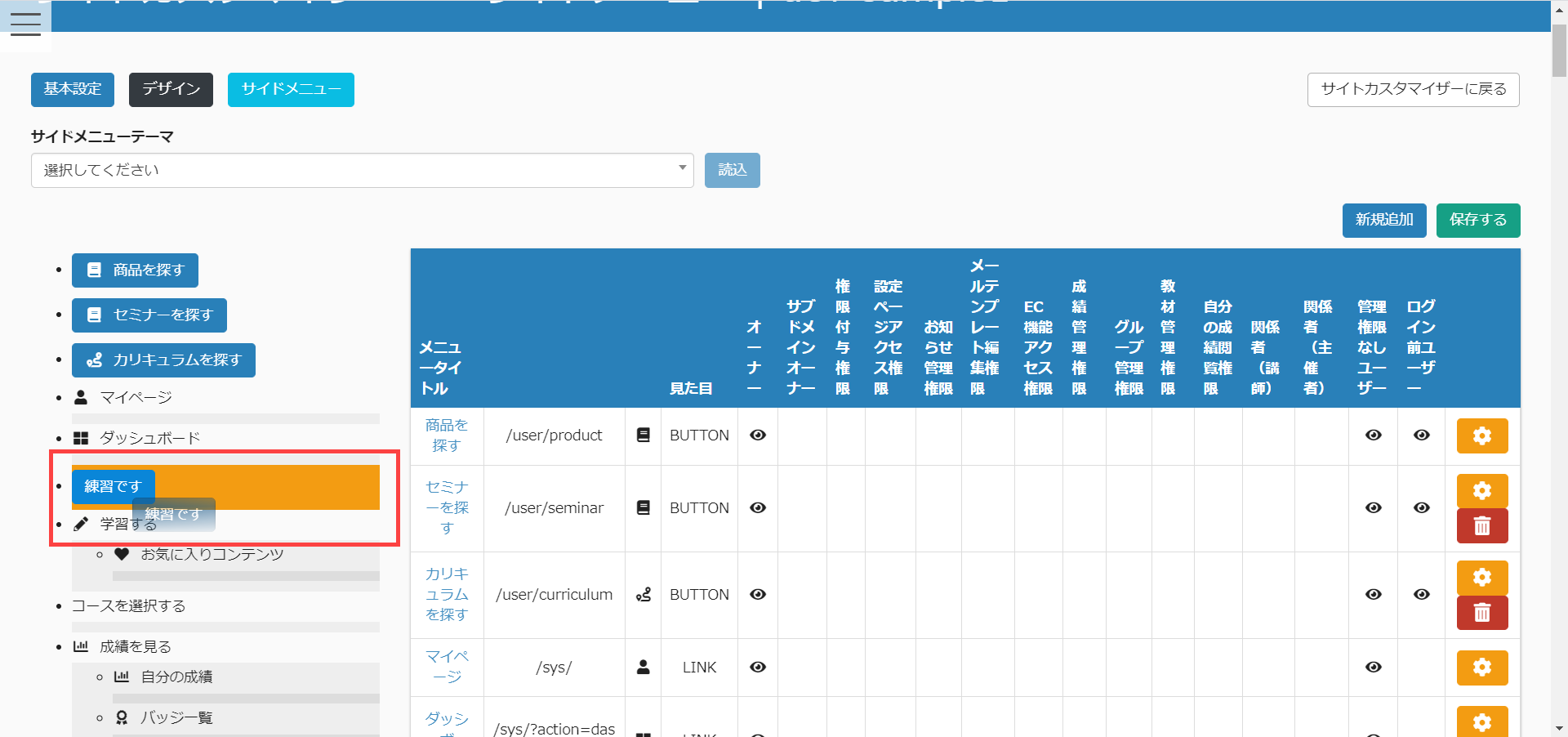
Task: Click red trash icon in セミナーを探す row
Action: (1481, 526)
